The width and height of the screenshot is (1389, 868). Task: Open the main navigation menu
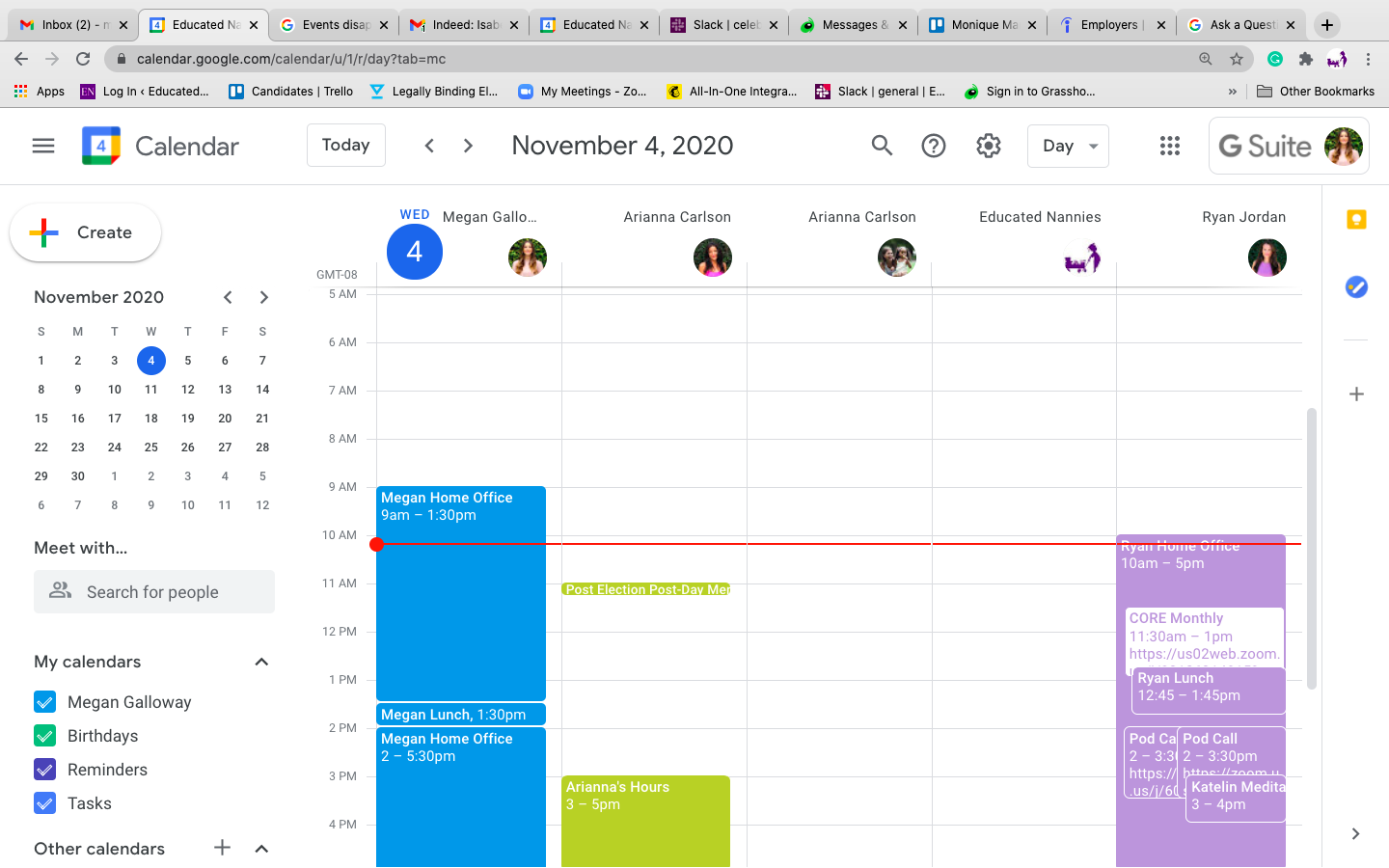pos(42,146)
